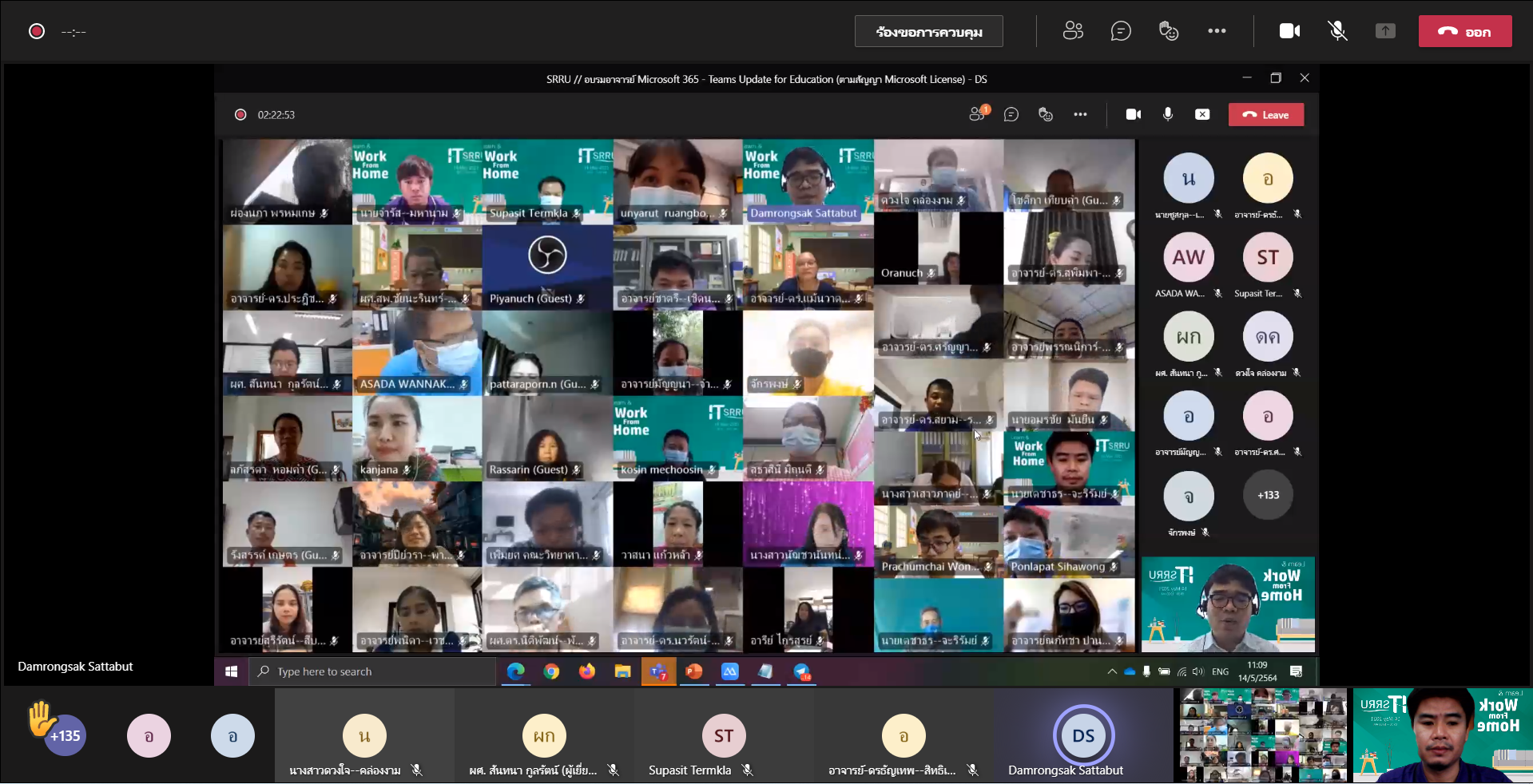Toggle microphone inside the shared Teams window

pyautogui.click(x=1167, y=114)
